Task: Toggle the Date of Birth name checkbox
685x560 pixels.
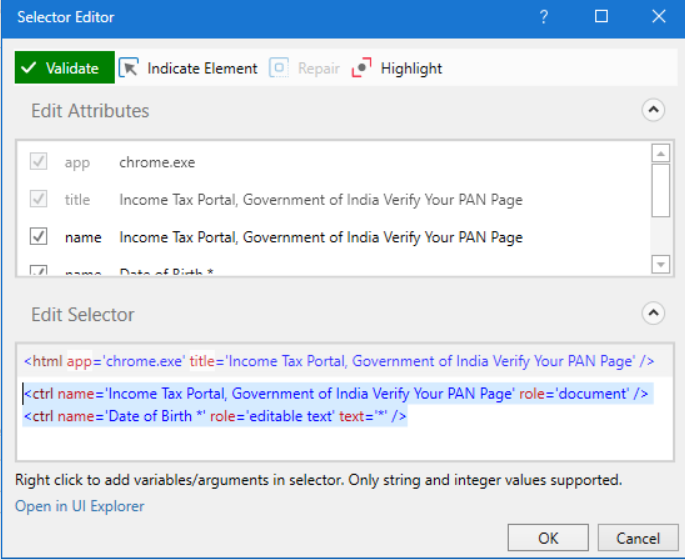Action: pos(38,271)
